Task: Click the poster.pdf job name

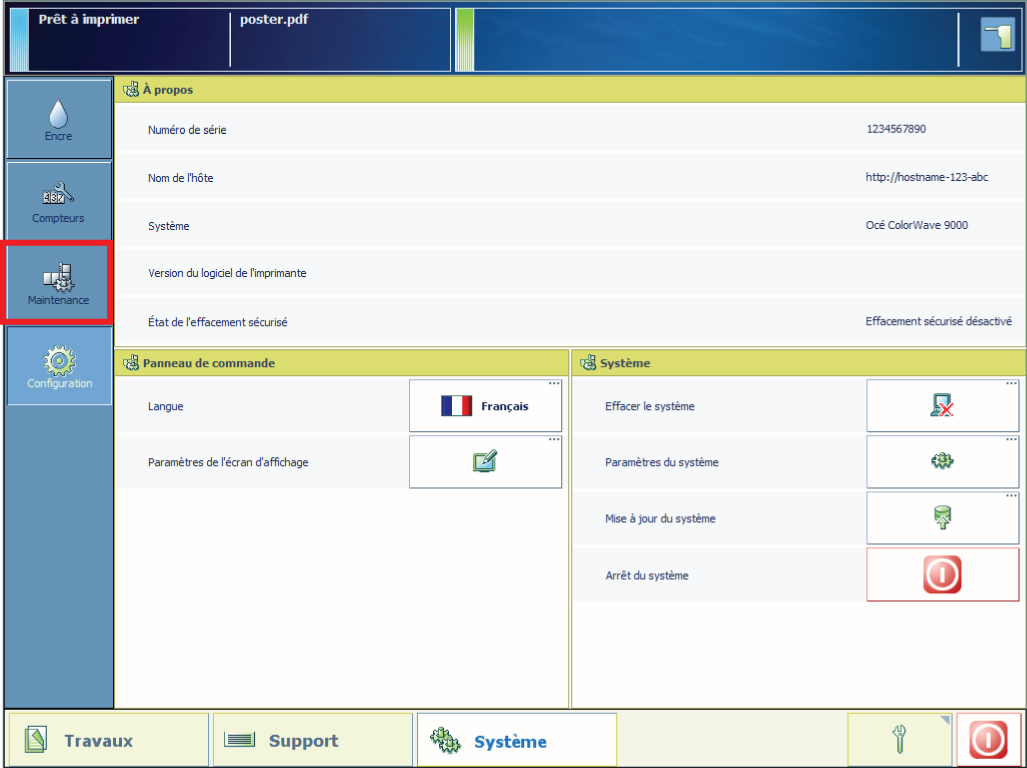Action: tap(274, 20)
